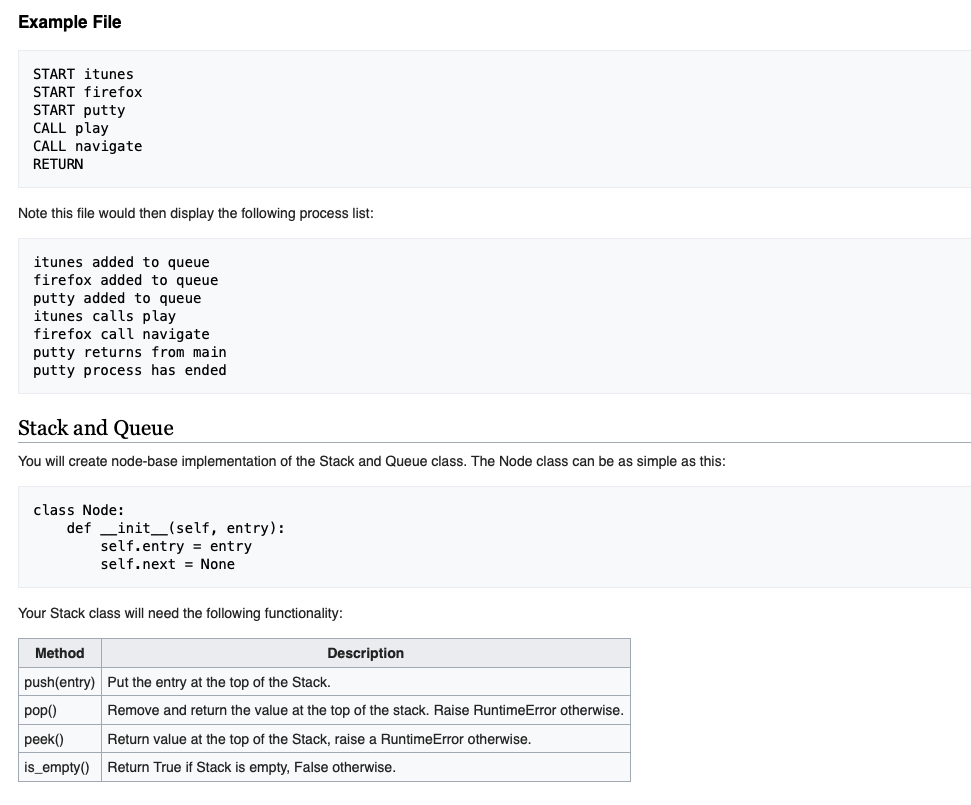The height and width of the screenshot is (805, 971).
Task: Click the Description column header
Action: tap(365, 653)
